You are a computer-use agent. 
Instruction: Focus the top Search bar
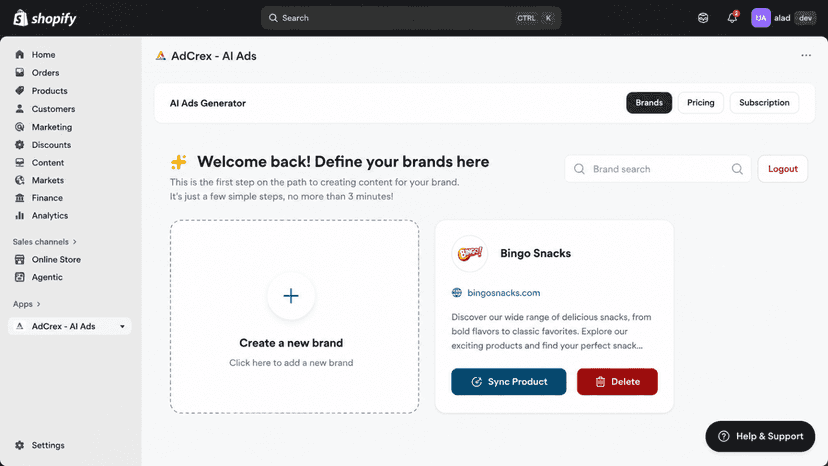point(411,18)
